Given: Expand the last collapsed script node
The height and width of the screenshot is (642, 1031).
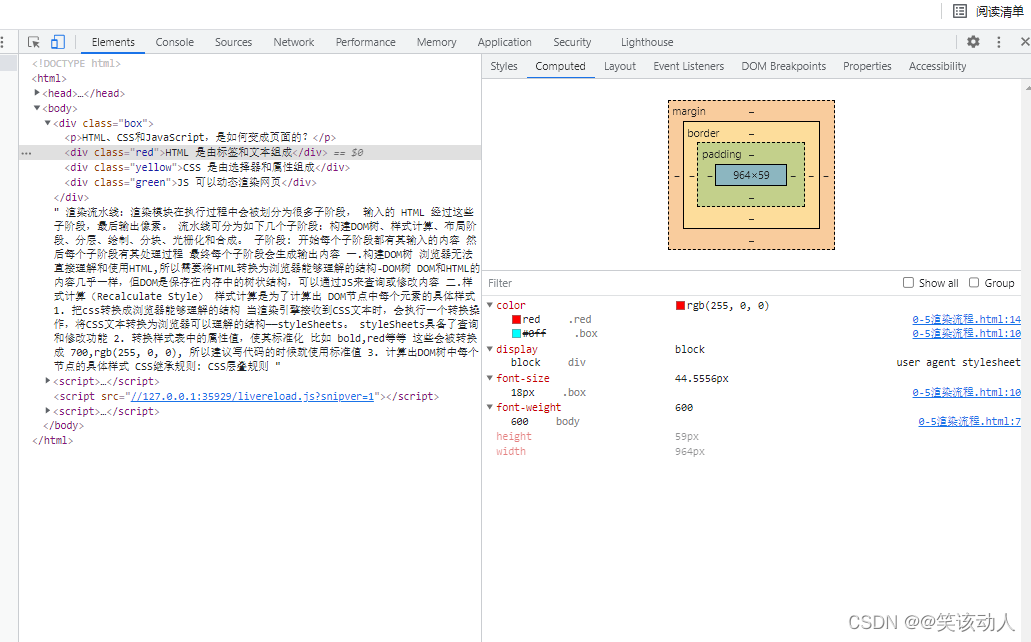Looking at the screenshot, I should (x=47, y=410).
